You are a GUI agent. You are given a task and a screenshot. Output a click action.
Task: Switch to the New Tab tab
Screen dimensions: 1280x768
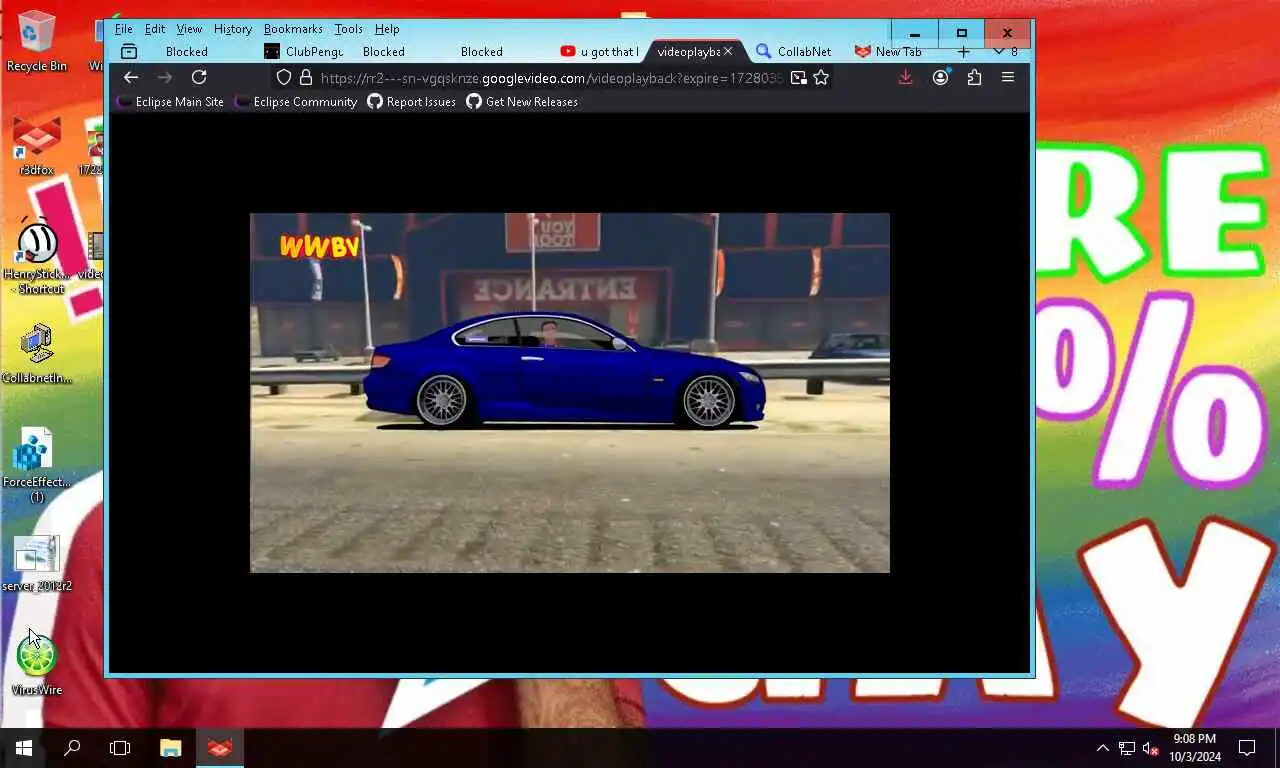click(890, 52)
